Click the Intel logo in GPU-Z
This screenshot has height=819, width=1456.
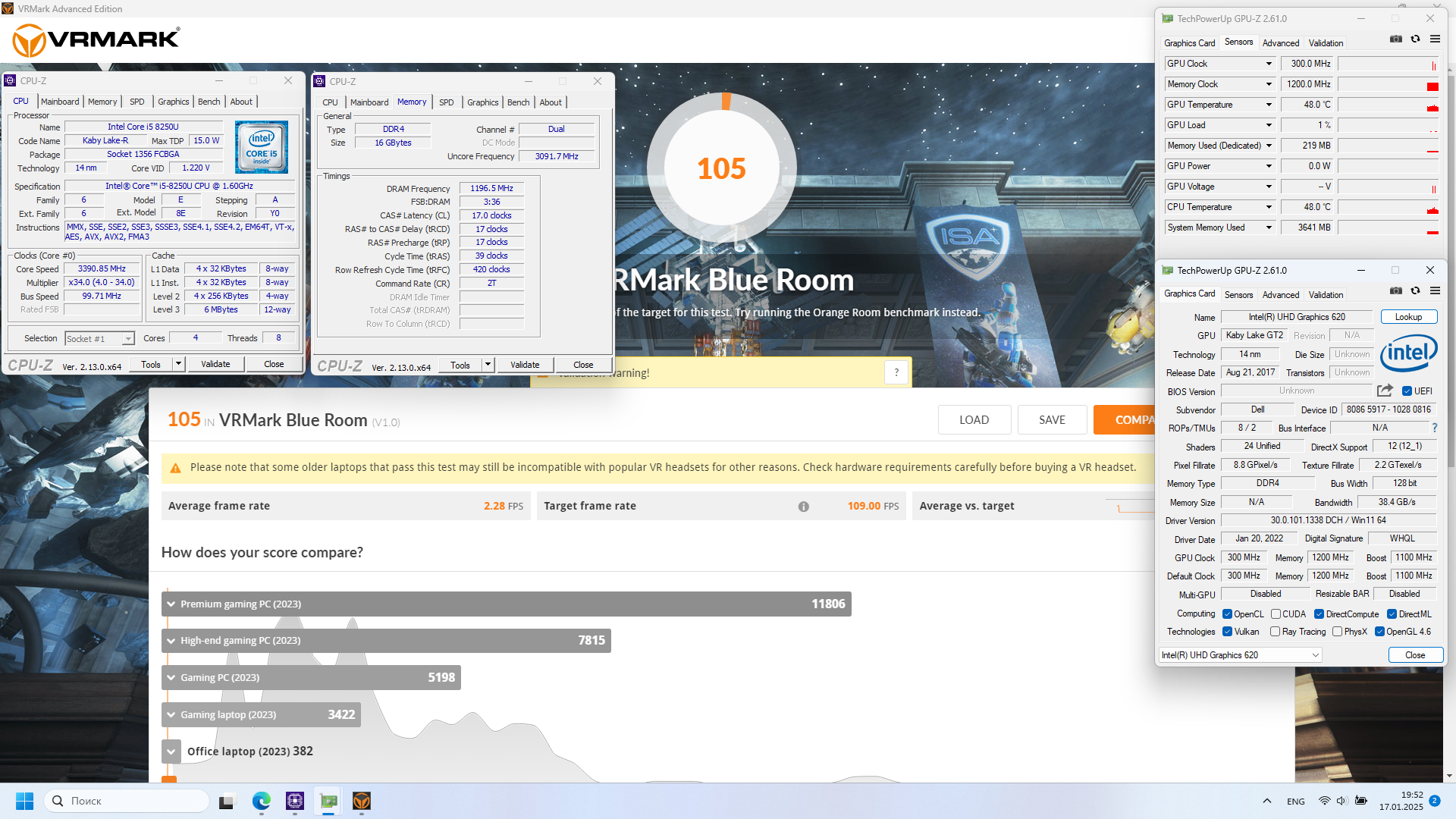(x=1408, y=353)
